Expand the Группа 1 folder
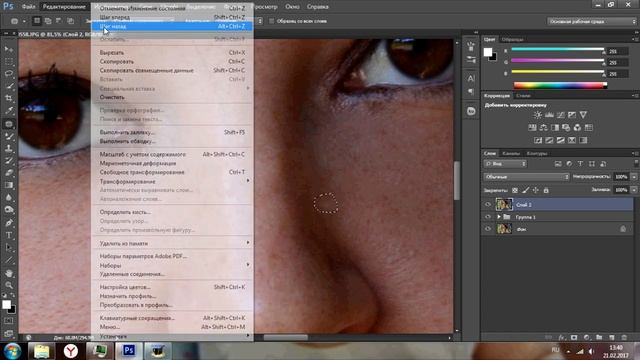Viewport: 640px width, 360px height. 498,217
